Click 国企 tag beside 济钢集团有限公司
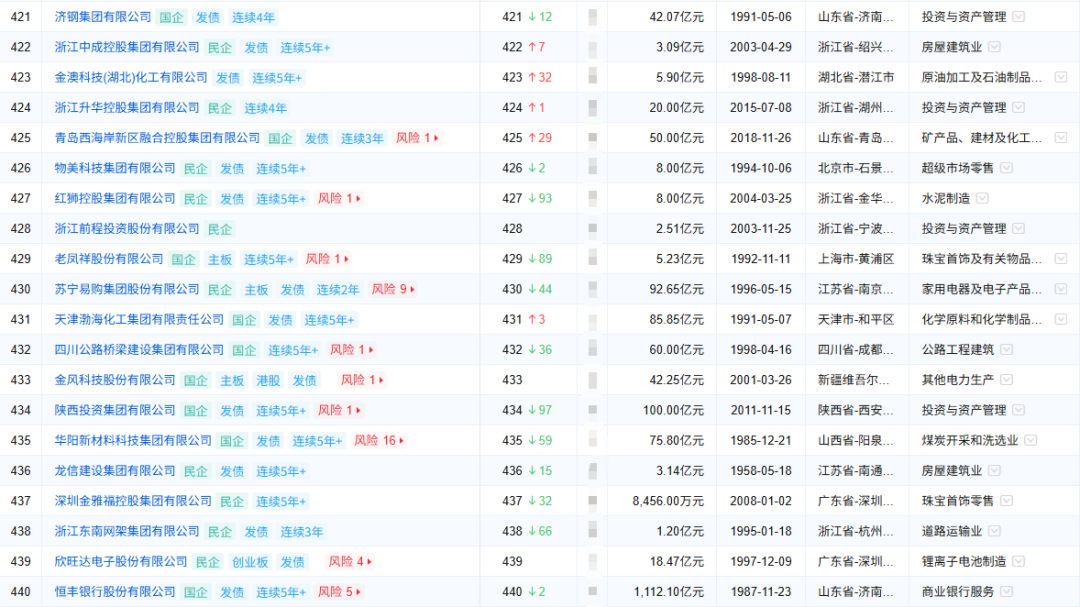1080x607 pixels. (x=172, y=17)
